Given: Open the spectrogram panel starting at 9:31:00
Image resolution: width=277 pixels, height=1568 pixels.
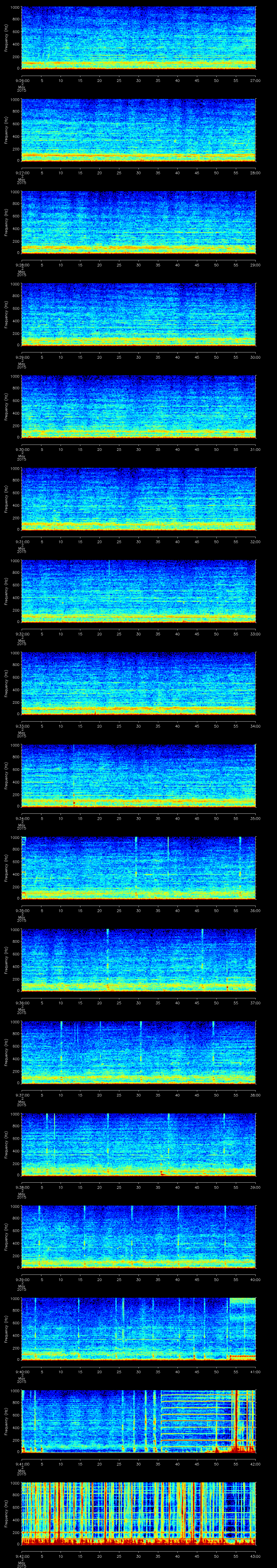Looking at the screenshot, I should [x=138, y=499].
